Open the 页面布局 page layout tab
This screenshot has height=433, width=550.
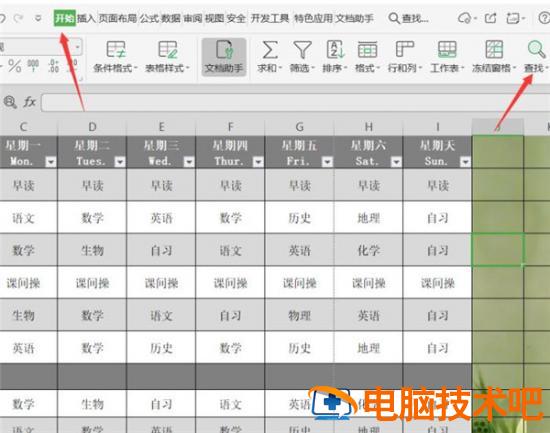(118, 18)
